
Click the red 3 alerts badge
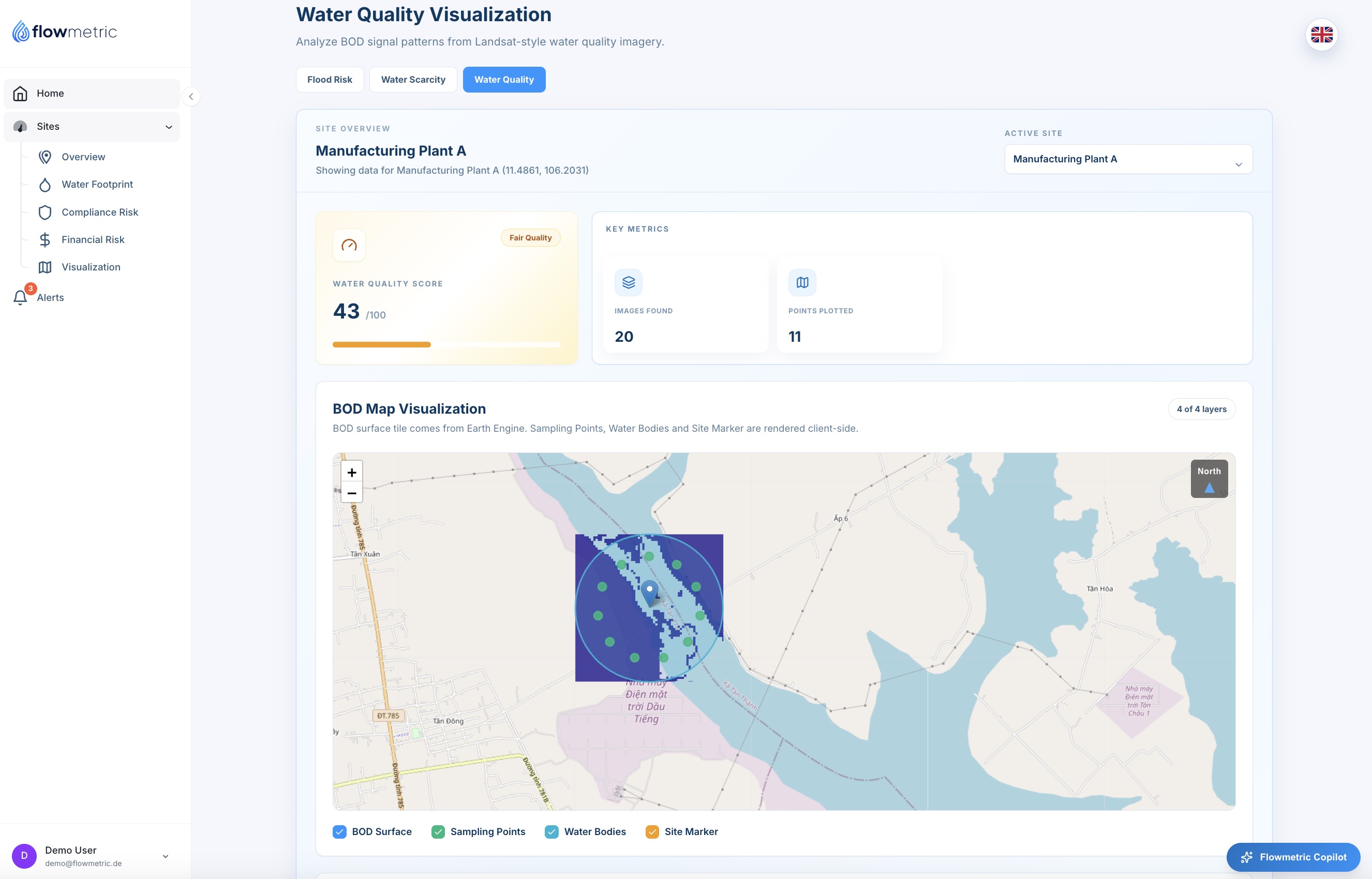tap(30, 289)
